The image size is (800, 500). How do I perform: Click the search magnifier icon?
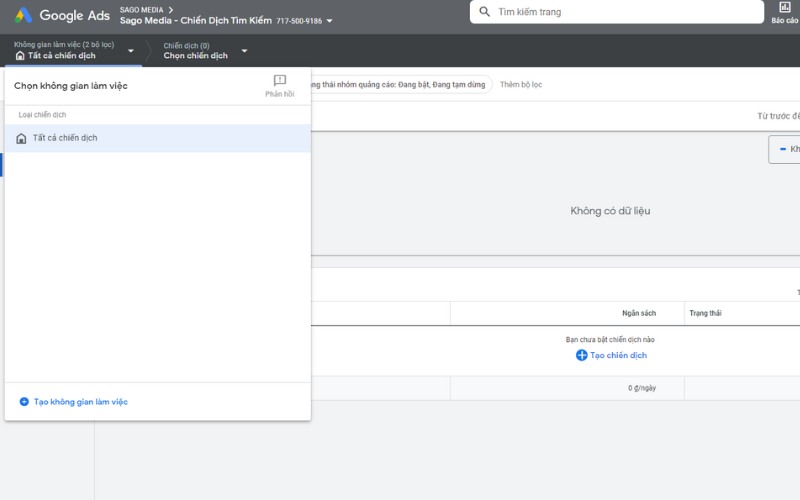coord(485,12)
